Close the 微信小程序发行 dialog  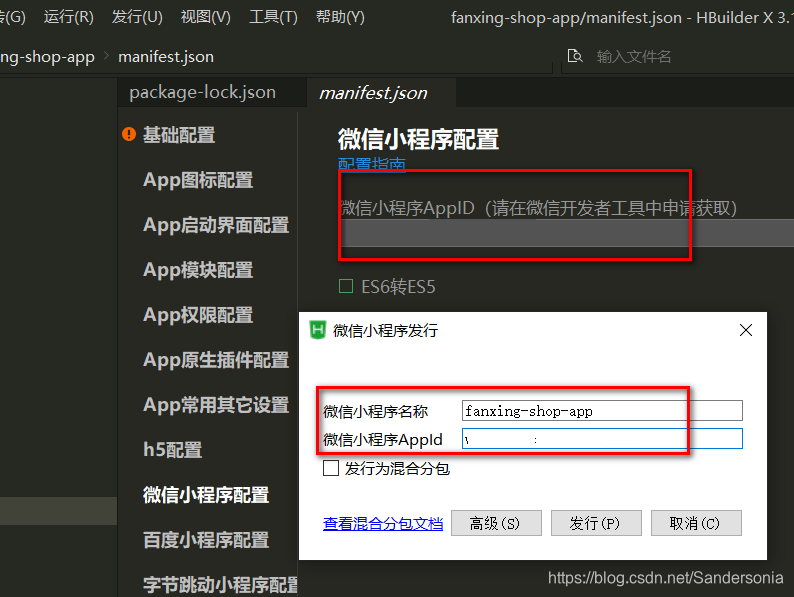pyautogui.click(x=745, y=330)
